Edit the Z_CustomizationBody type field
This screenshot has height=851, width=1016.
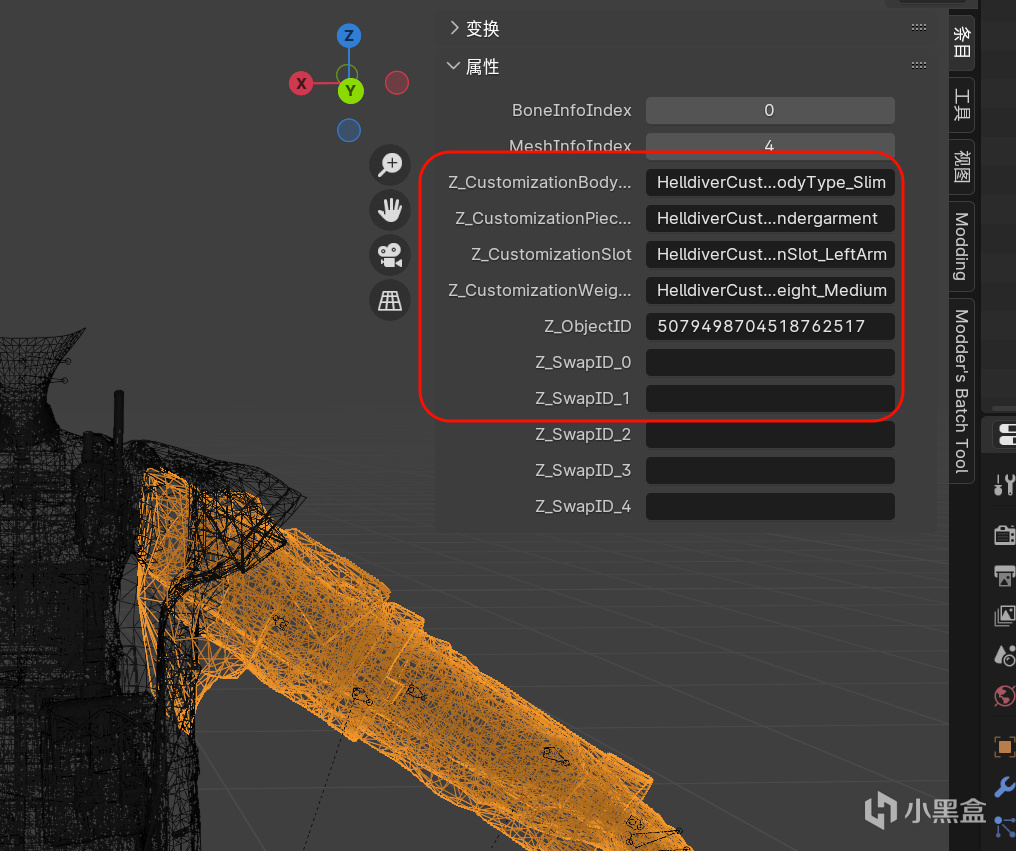[x=770, y=182]
